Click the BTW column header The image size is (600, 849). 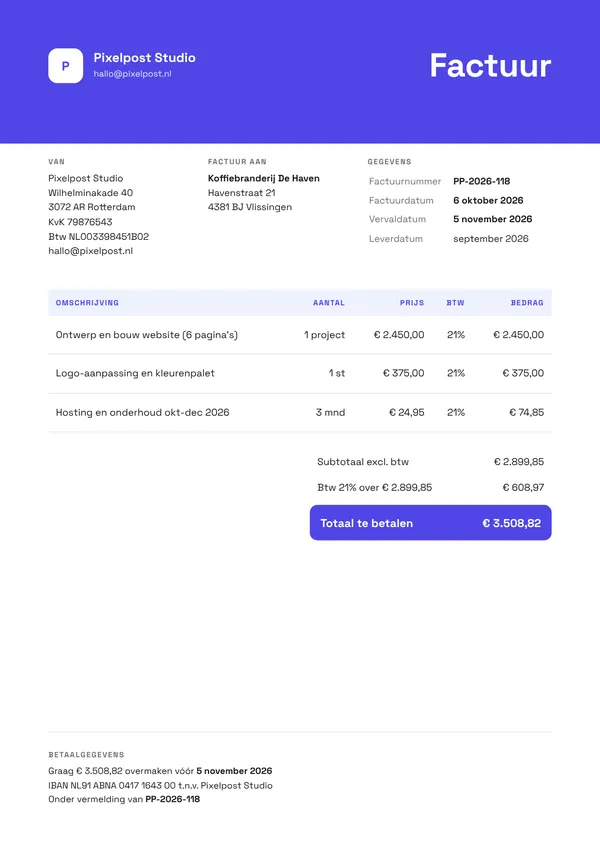(x=455, y=303)
